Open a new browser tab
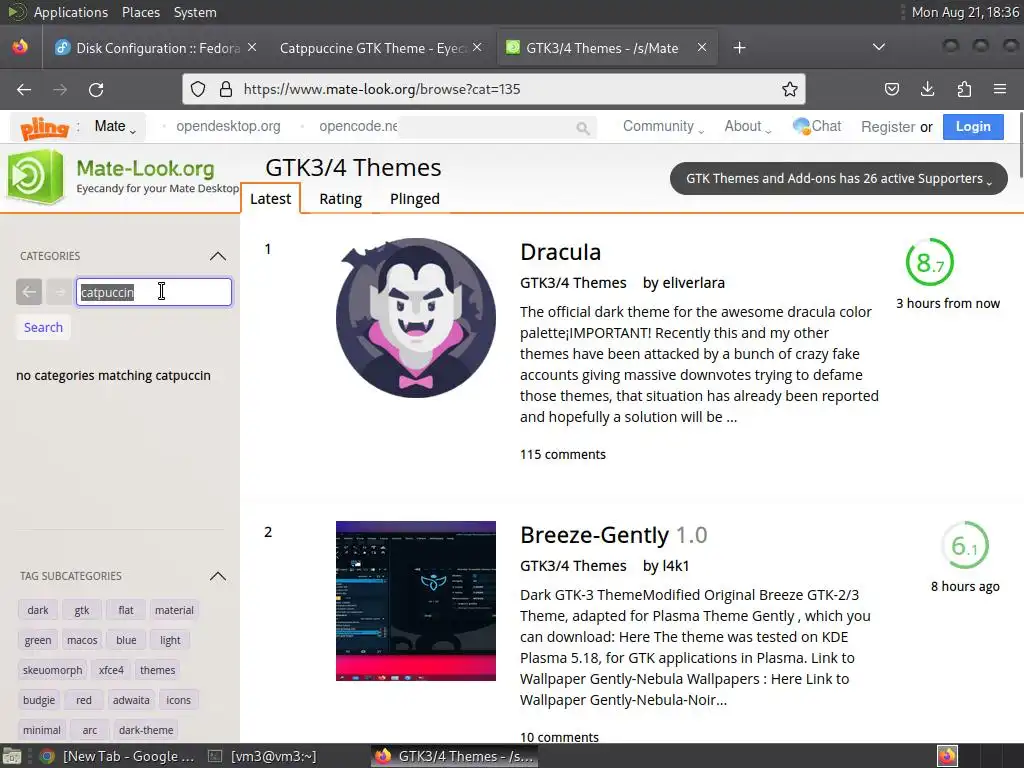Viewport: 1024px width, 768px height. [x=739, y=48]
